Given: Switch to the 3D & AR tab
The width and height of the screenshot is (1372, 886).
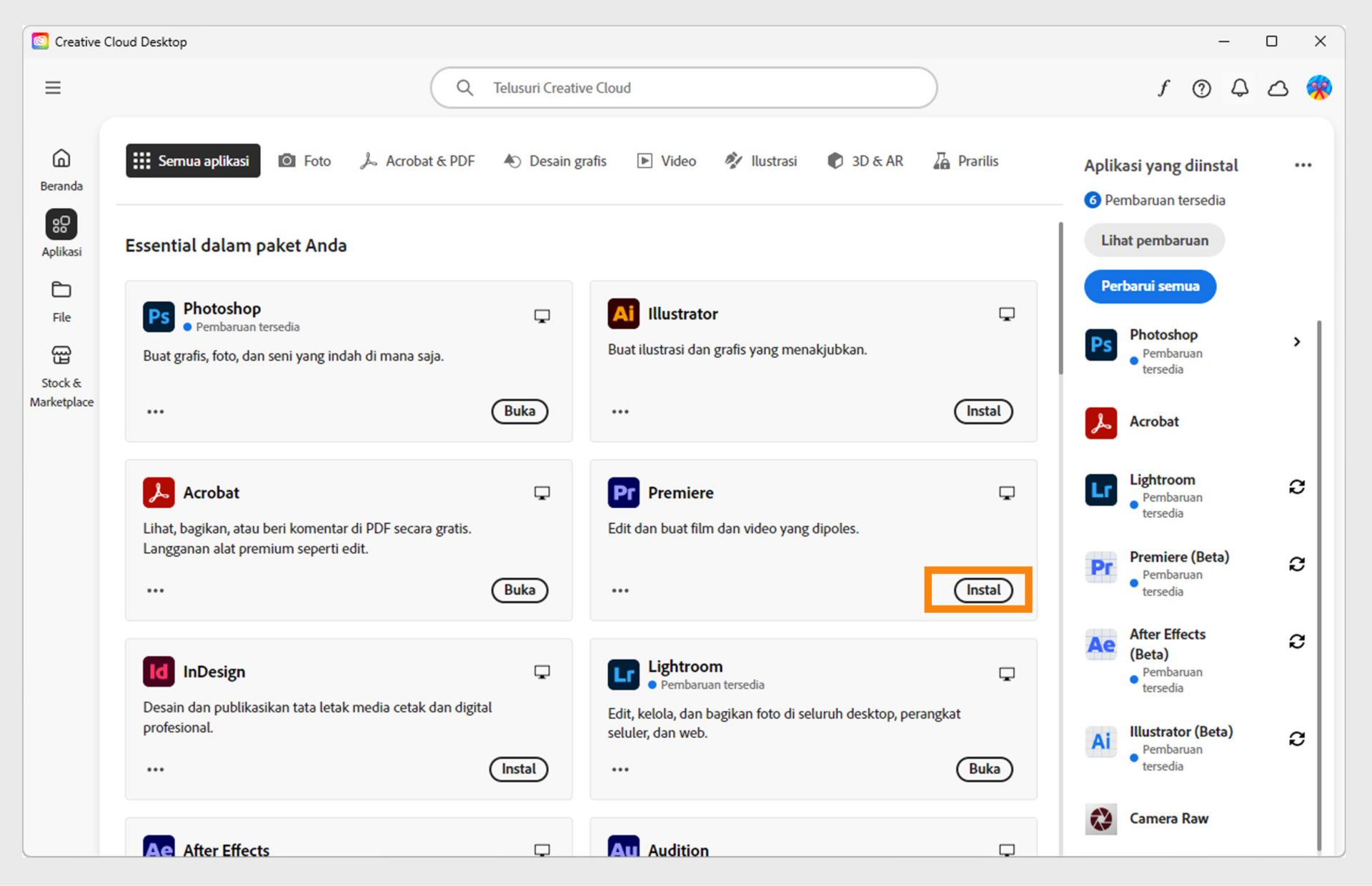Looking at the screenshot, I should point(865,161).
